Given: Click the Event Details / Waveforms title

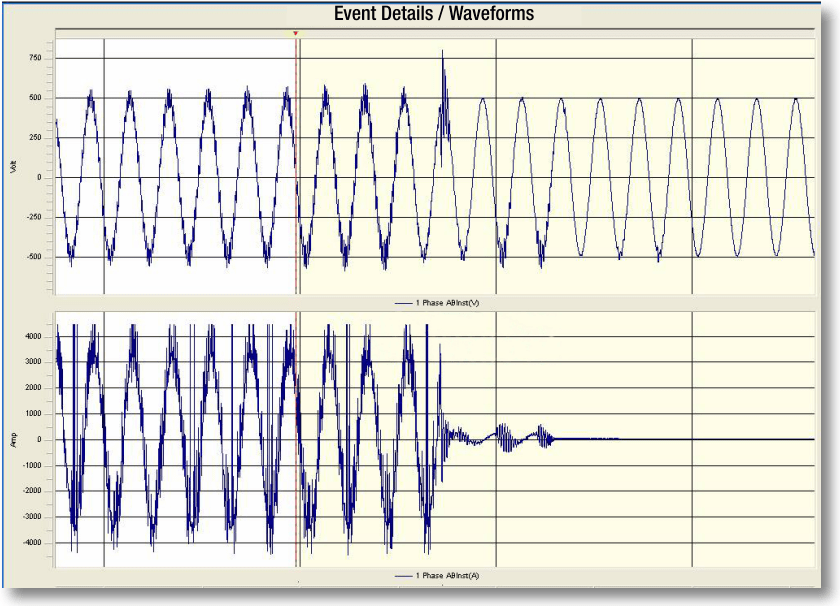Looking at the screenshot, I should pyautogui.click(x=433, y=13).
